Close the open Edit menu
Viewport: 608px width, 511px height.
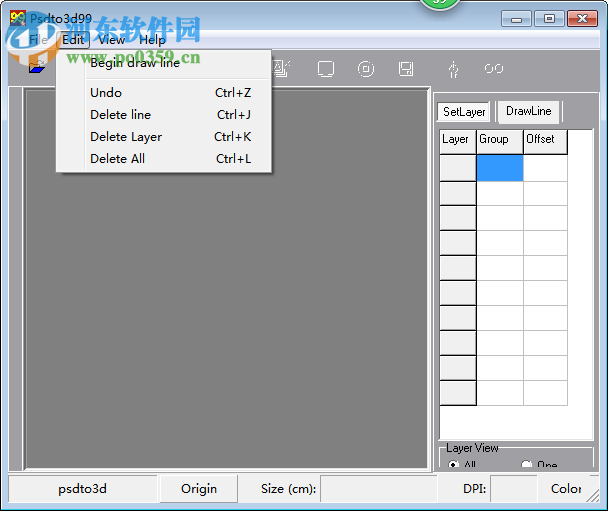73,40
